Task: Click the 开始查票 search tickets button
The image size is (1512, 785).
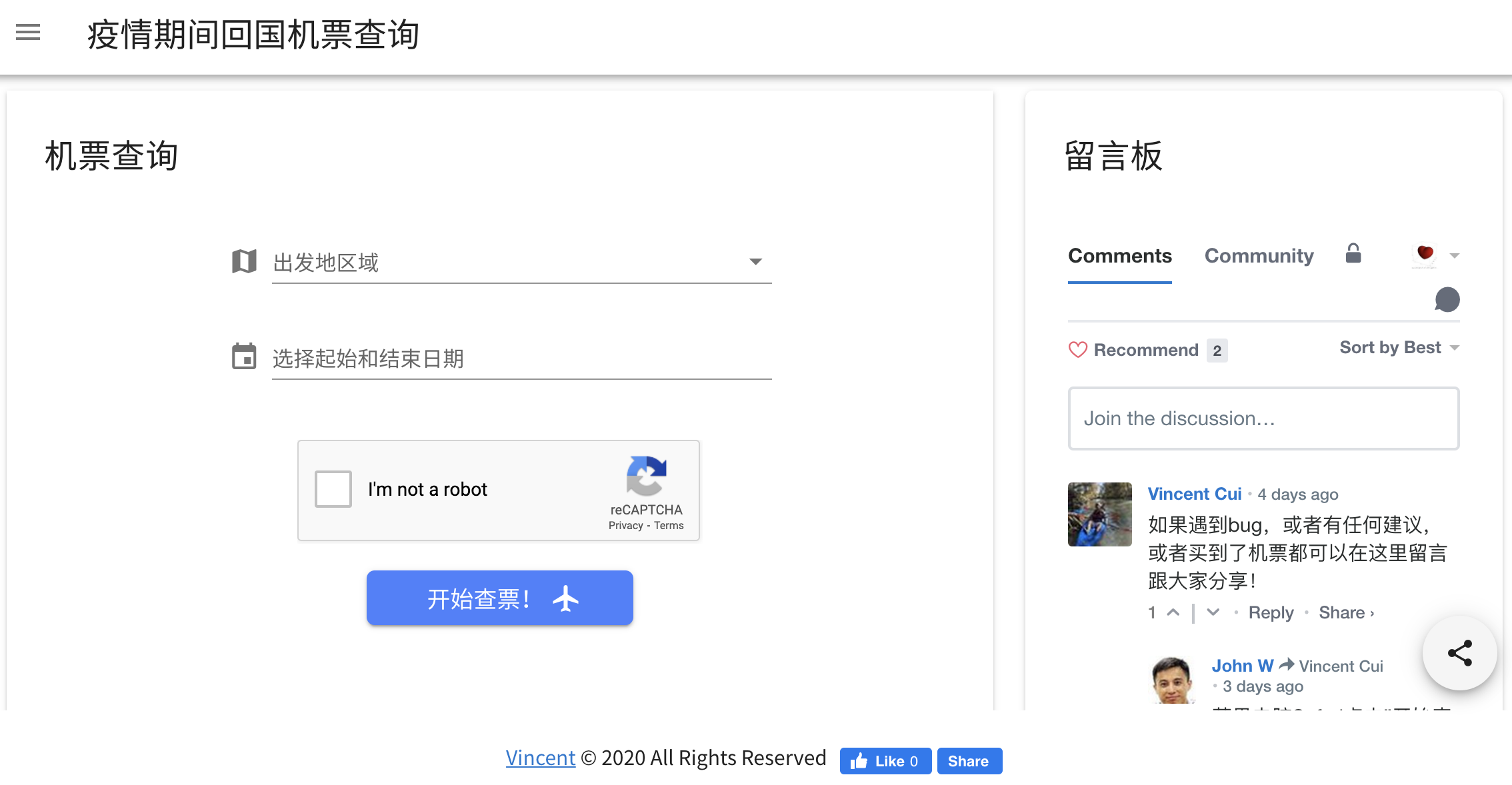Action: [499, 598]
